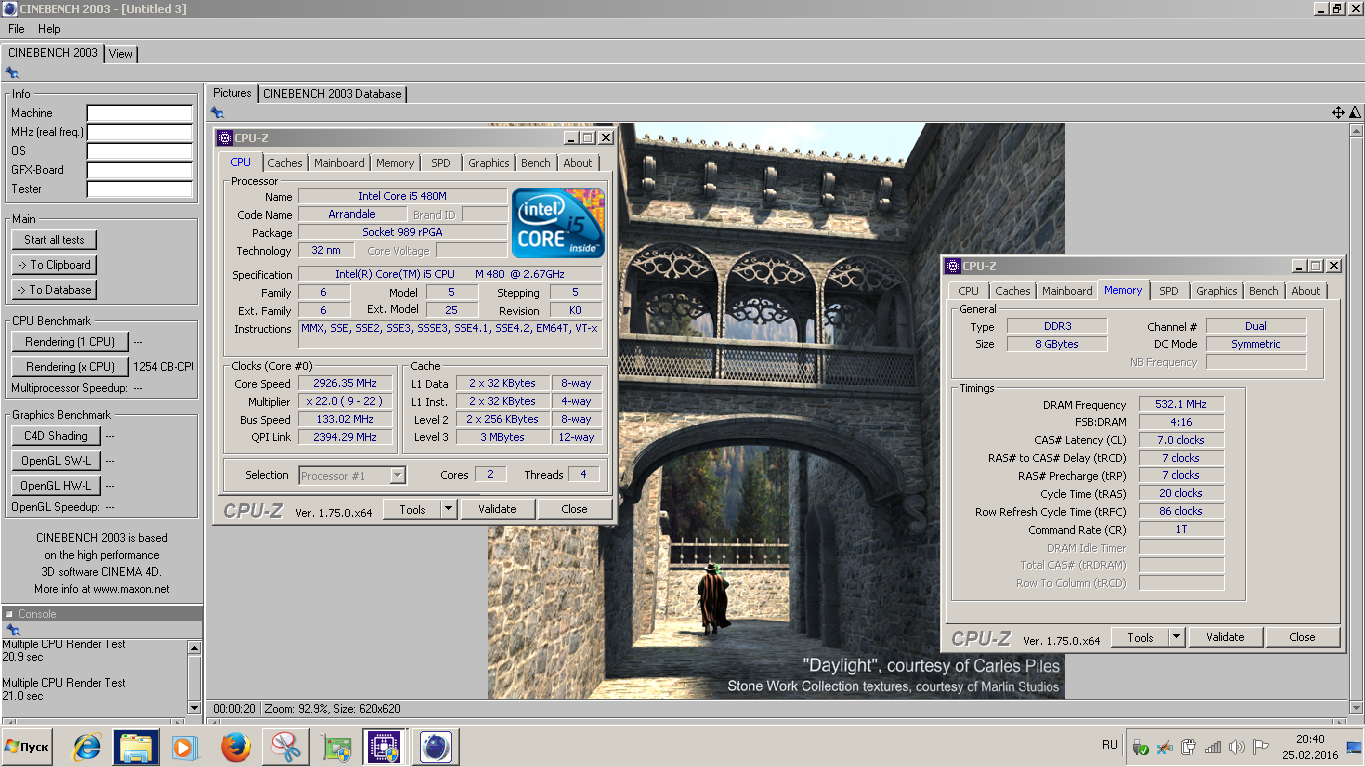
Task: Click the fit-to-view arrows icon in Pictures panel
Action: [x=1338, y=113]
